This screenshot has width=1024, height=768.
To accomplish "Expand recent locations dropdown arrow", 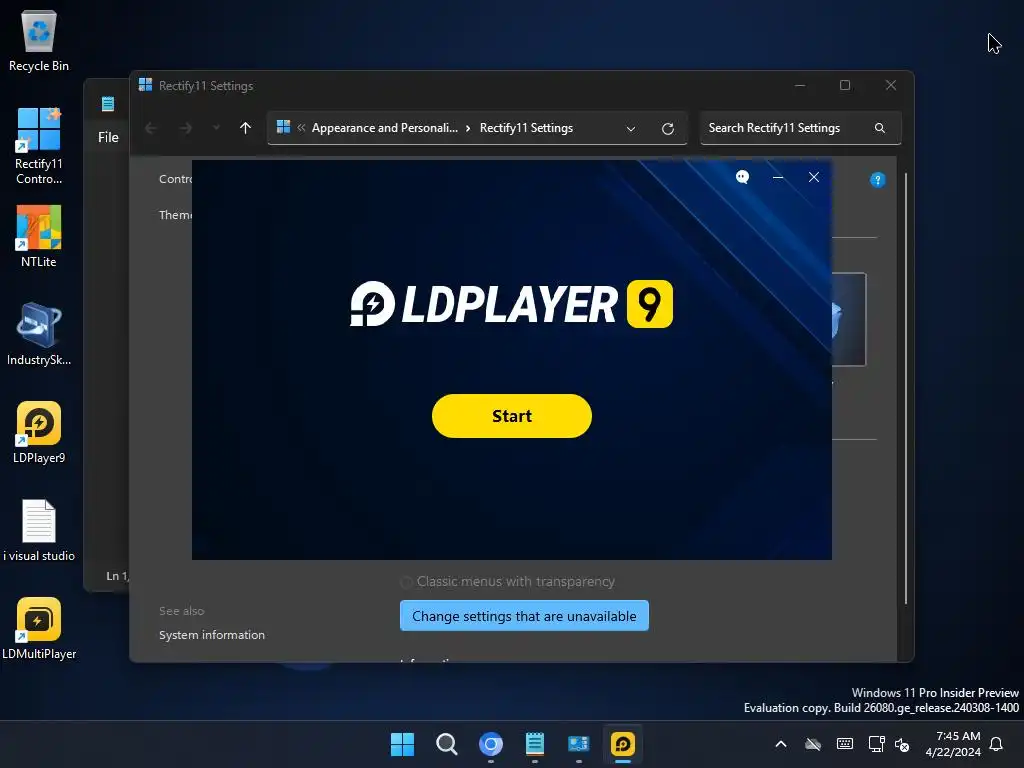I will pyautogui.click(x=216, y=128).
